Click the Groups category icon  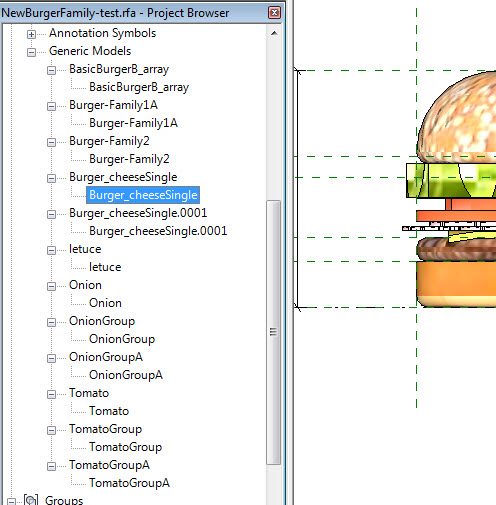pyautogui.click(x=31, y=500)
